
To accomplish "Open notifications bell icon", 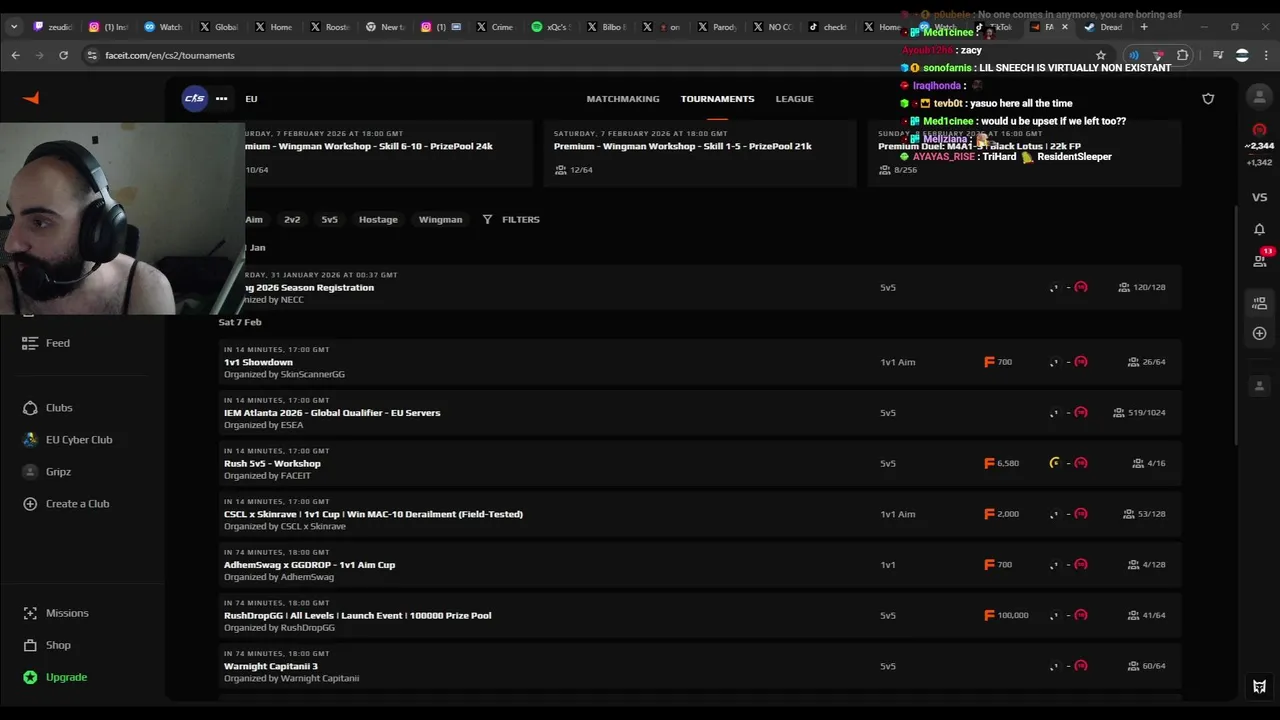I will (x=1259, y=229).
